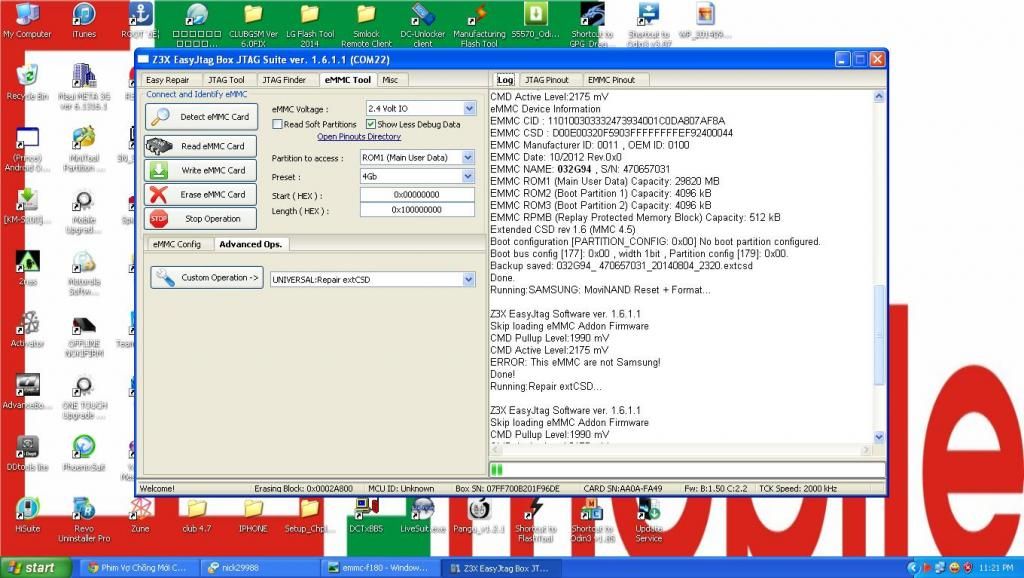Open the ODtools lite desktop icon
This screenshot has width=1024, height=578.
point(27,453)
